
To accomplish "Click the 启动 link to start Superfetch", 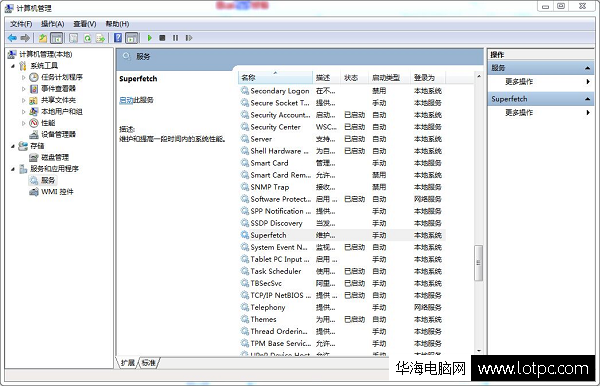I will (126, 100).
